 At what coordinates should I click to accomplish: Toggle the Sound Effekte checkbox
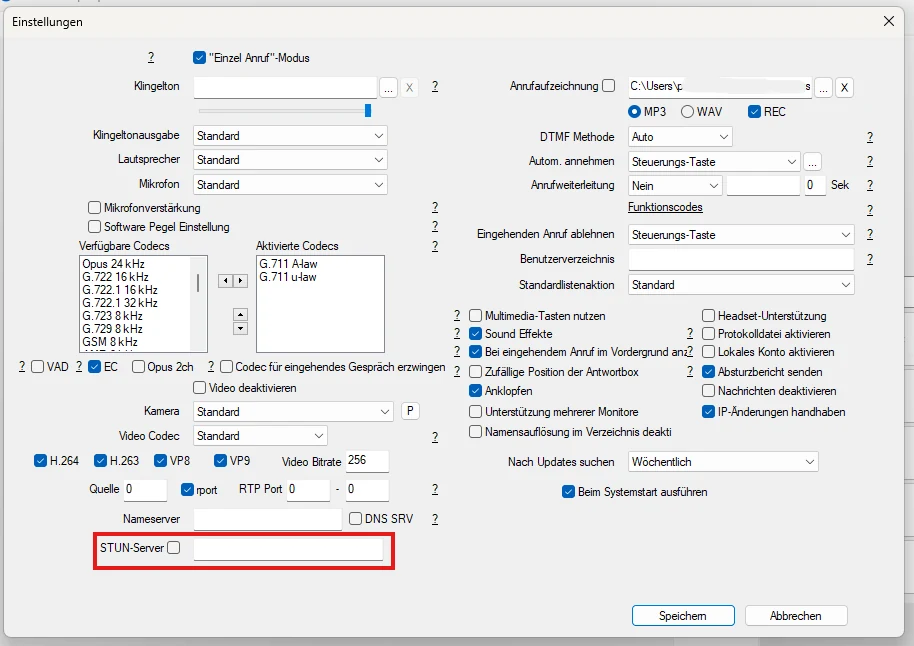(476, 333)
